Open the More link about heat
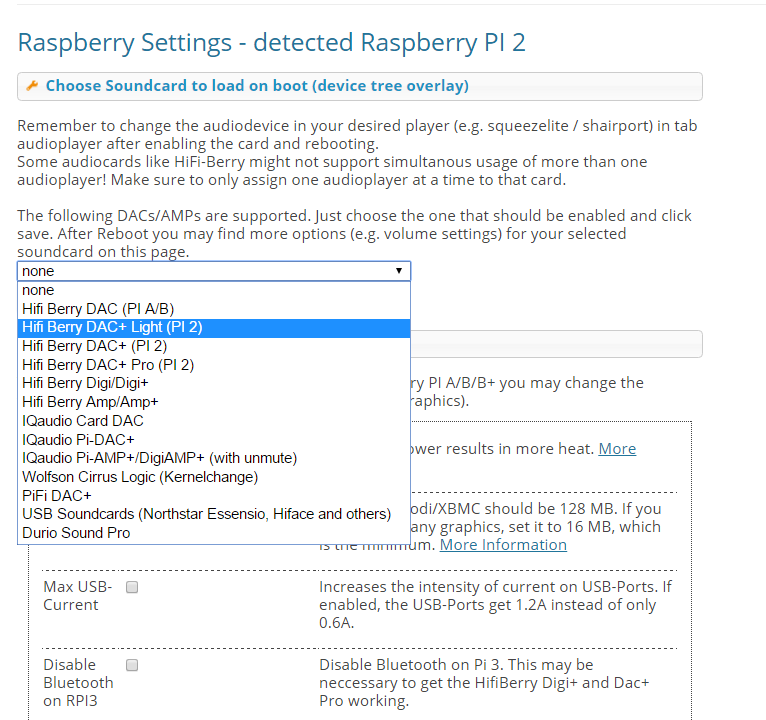Image resolution: width=766 pixels, height=720 pixels. tap(617, 449)
